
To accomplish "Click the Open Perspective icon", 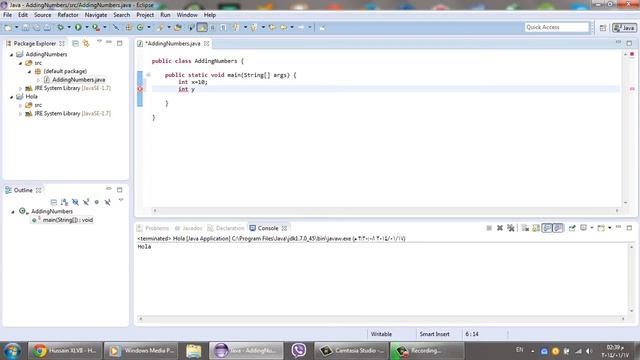I will 603,27.
